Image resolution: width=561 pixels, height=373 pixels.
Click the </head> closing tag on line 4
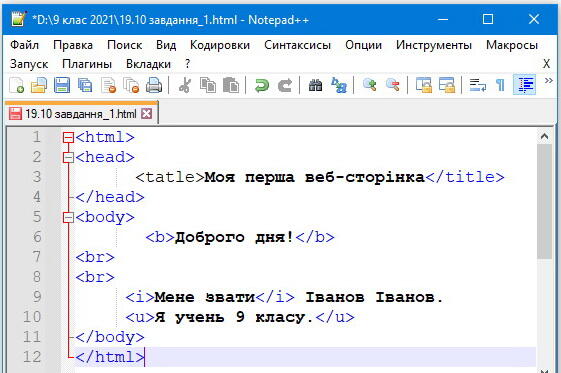coord(110,197)
